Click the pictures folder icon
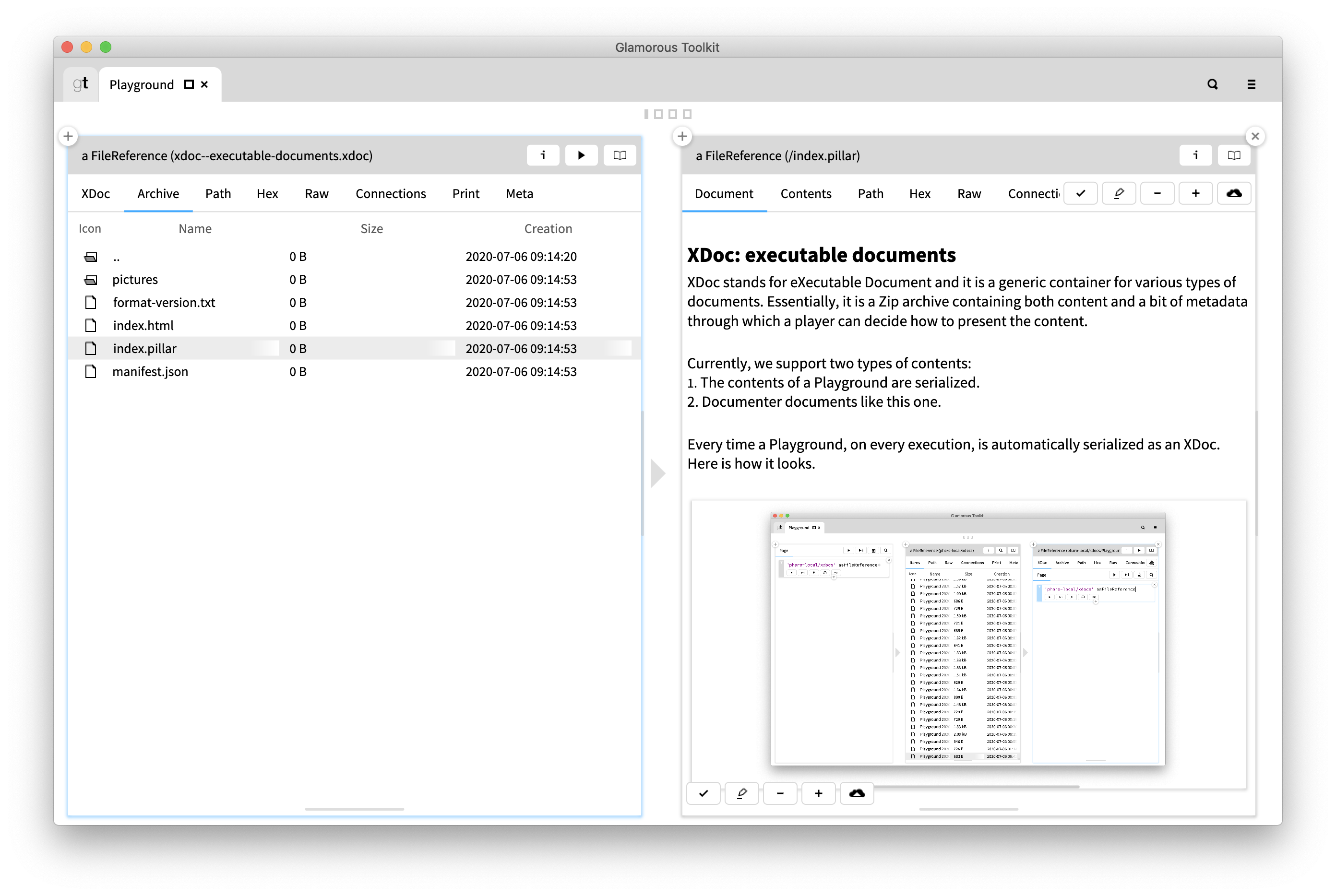 pyautogui.click(x=91, y=280)
